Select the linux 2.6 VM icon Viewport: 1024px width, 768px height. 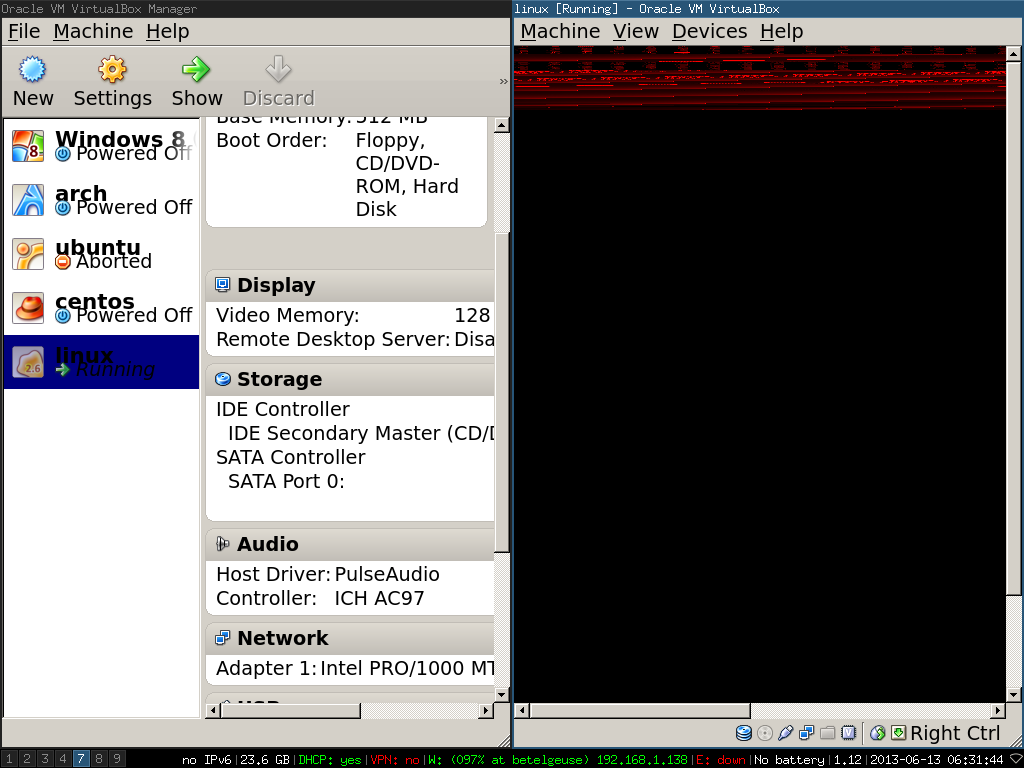pyautogui.click(x=28, y=362)
